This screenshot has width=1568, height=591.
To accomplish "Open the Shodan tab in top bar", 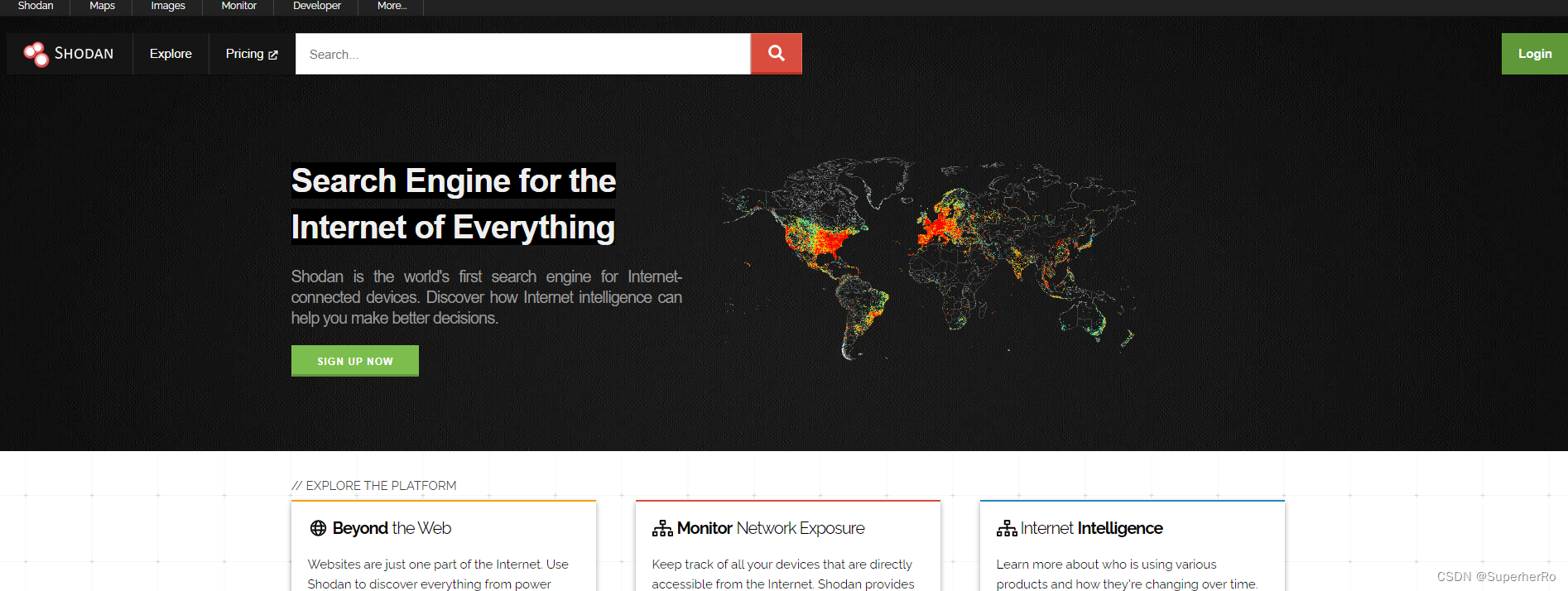I will 36,6.
